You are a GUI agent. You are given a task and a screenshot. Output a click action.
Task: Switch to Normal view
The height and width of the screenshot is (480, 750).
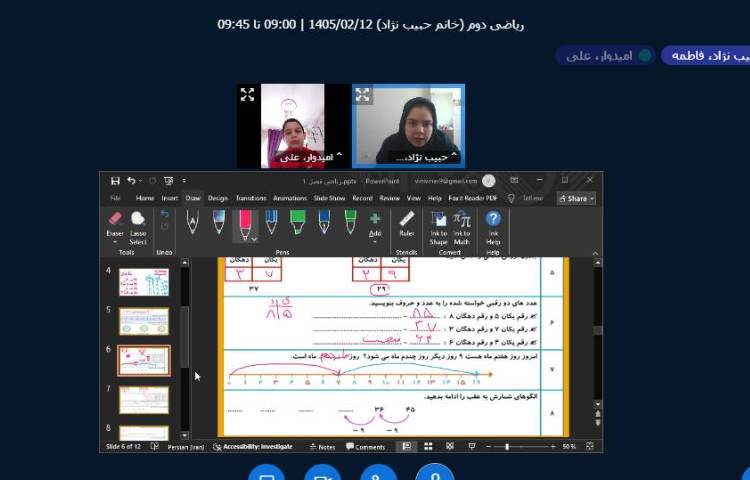pyautogui.click(x=407, y=446)
